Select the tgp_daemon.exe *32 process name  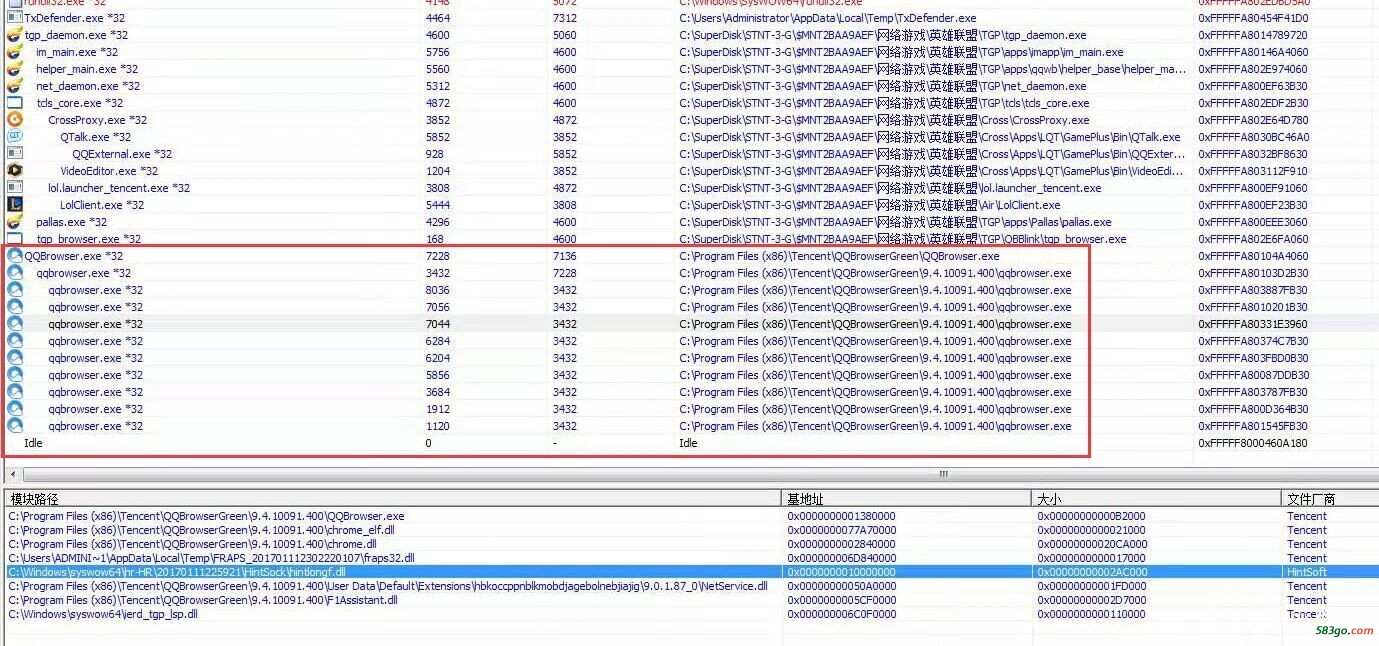pyautogui.click(x=76, y=35)
